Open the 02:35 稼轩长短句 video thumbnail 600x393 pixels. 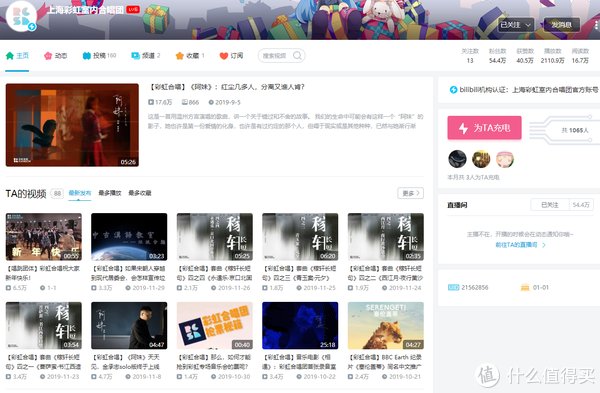point(386,237)
